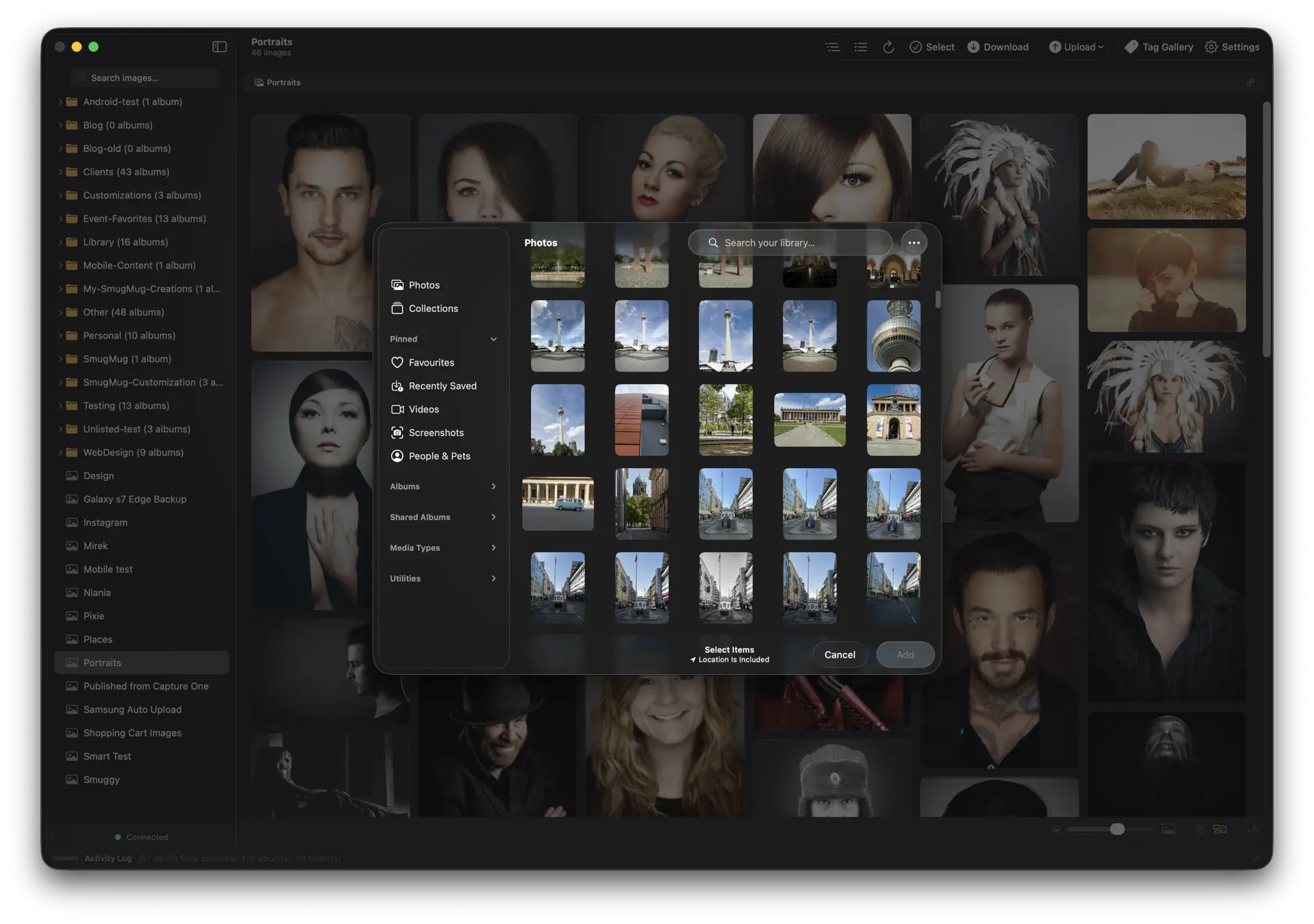Click the Search your library field
The height and width of the screenshot is (924, 1314).
point(788,242)
